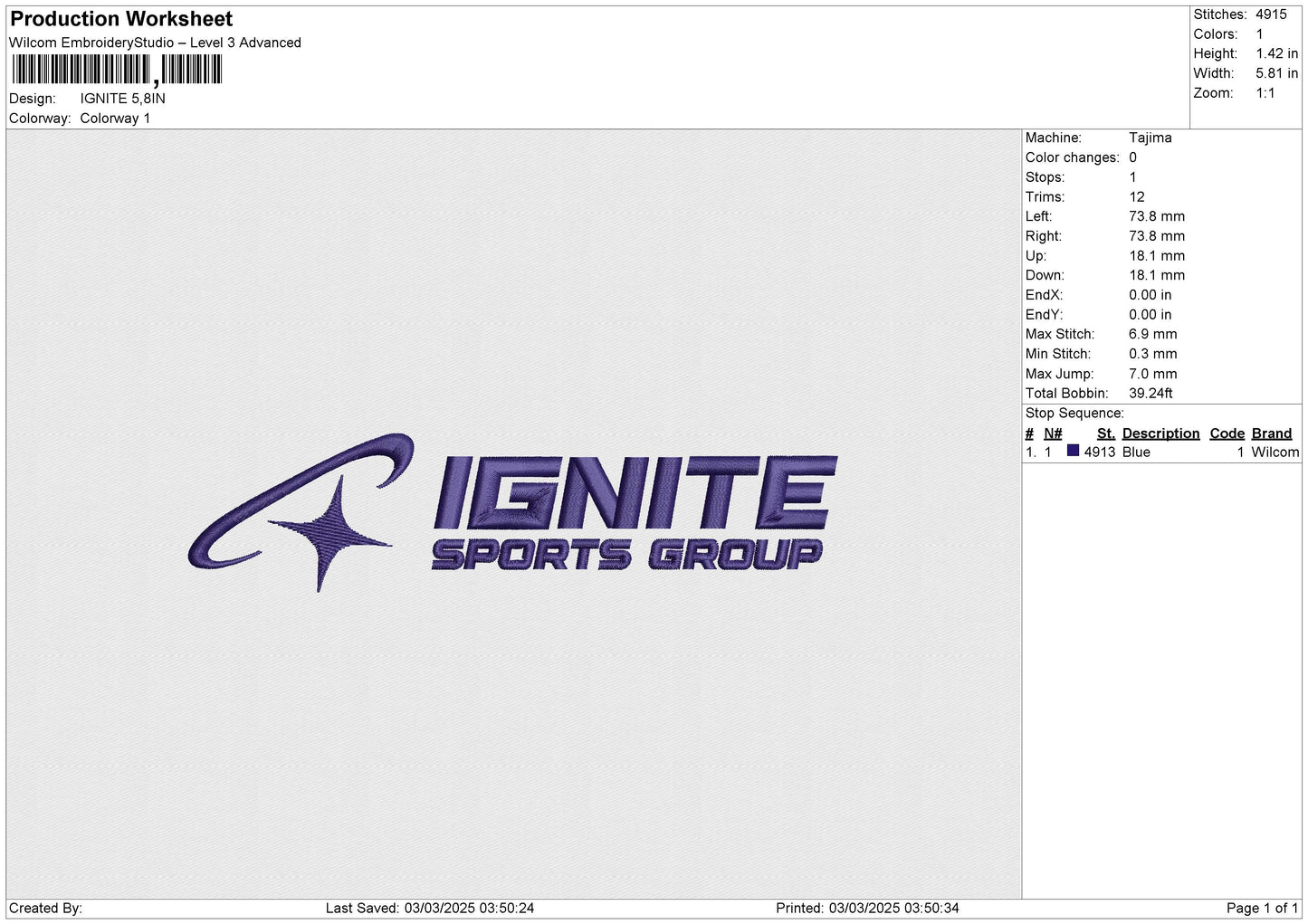Click the 'Color changes:' value 0
The height and width of the screenshot is (924, 1308).
(1132, 157)
